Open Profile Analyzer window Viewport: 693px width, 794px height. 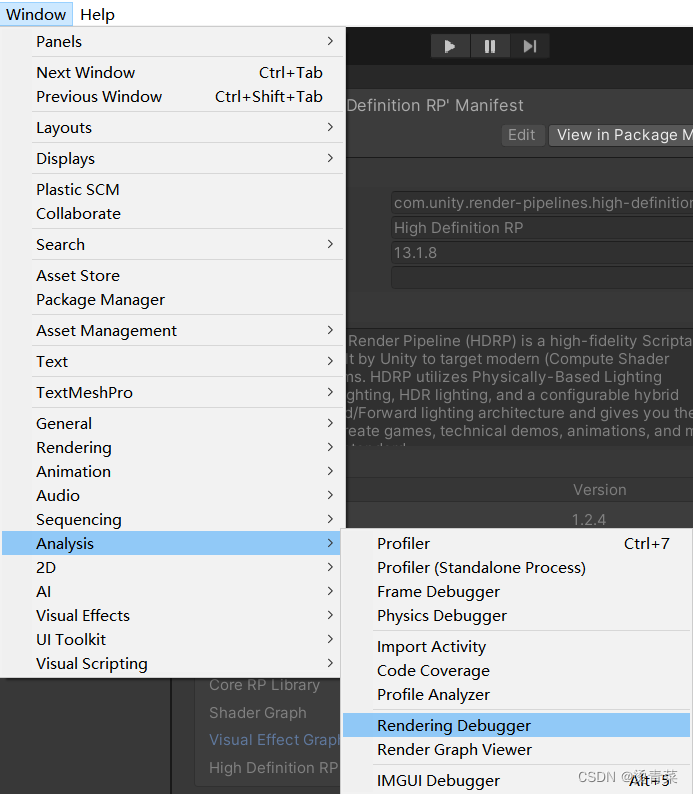516,695
